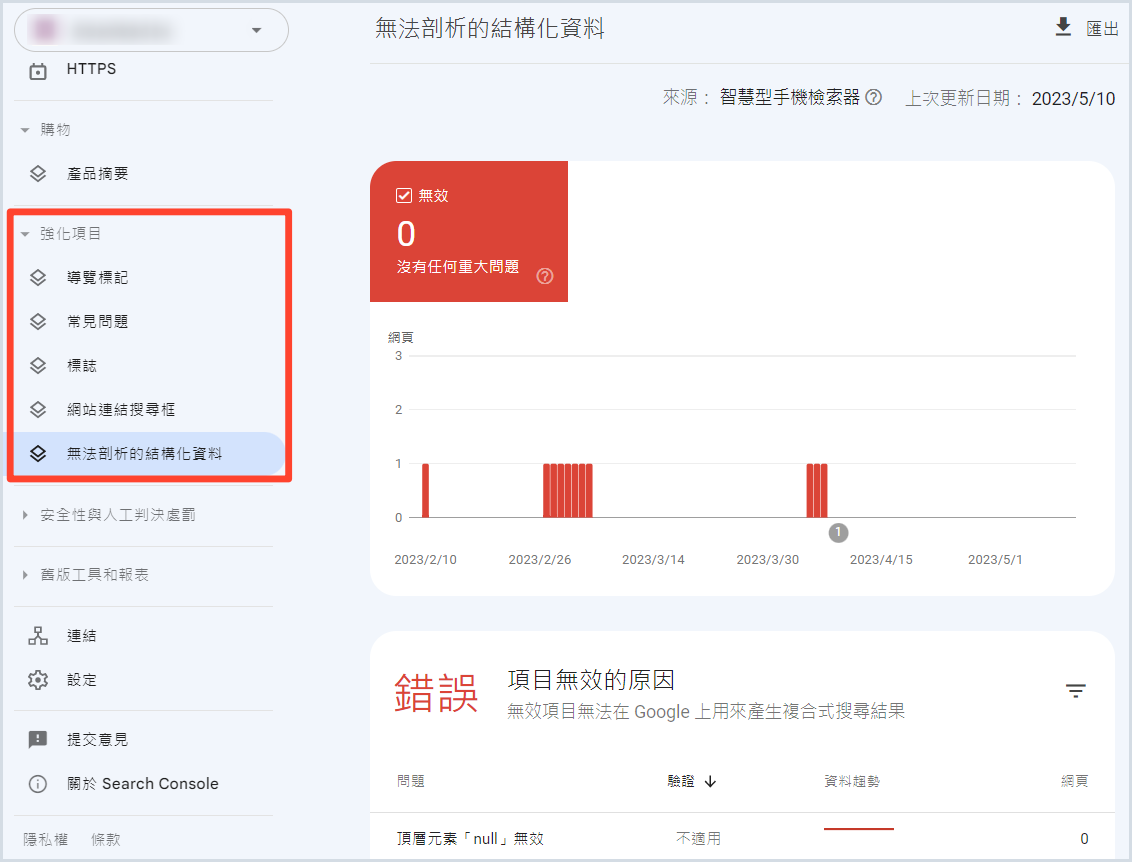Expand the 舊版工具和報表 section
Screen dimensions: 1132x862
[26, 576]
